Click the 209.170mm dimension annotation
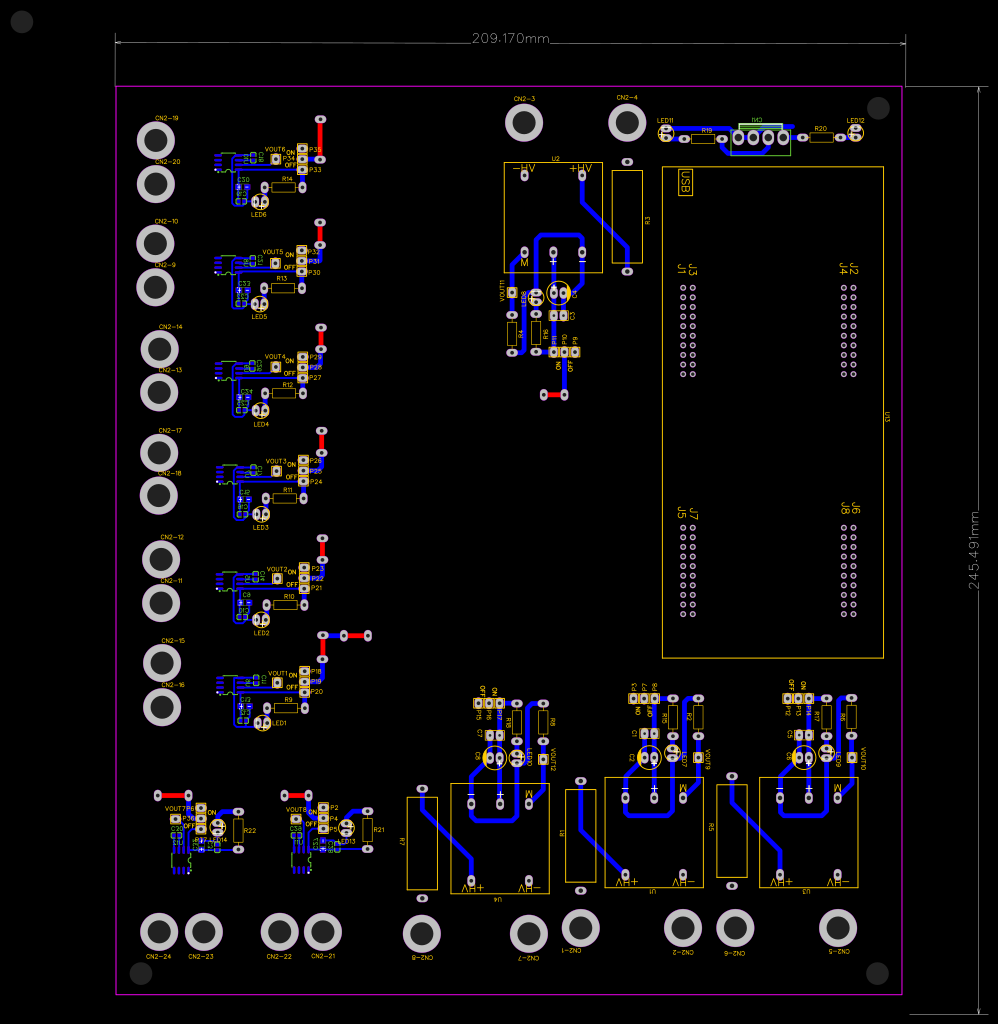This screenshot has width=998, height=1024. pos(510,40)
